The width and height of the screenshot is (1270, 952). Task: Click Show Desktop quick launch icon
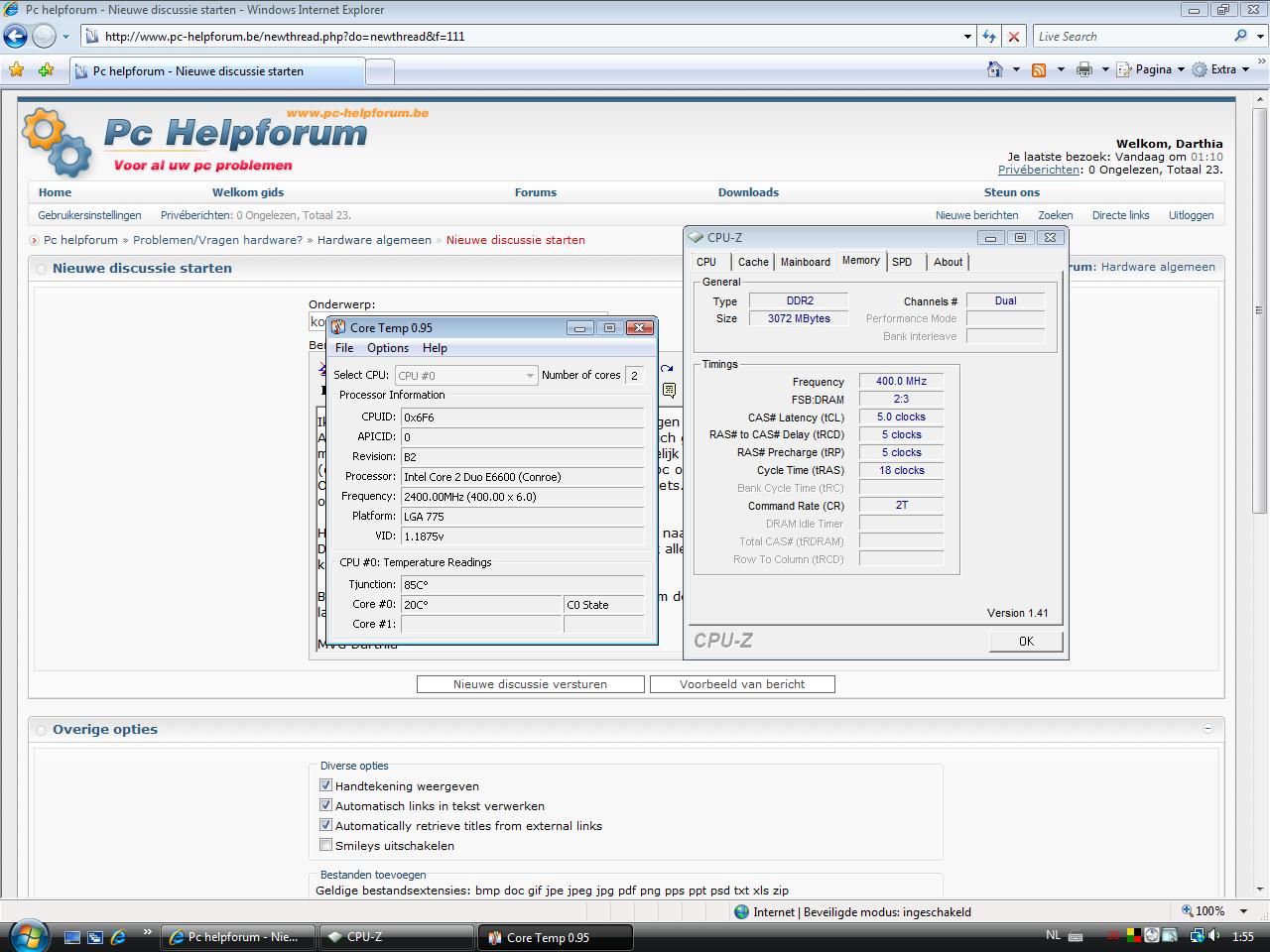[x=72, y=936]
